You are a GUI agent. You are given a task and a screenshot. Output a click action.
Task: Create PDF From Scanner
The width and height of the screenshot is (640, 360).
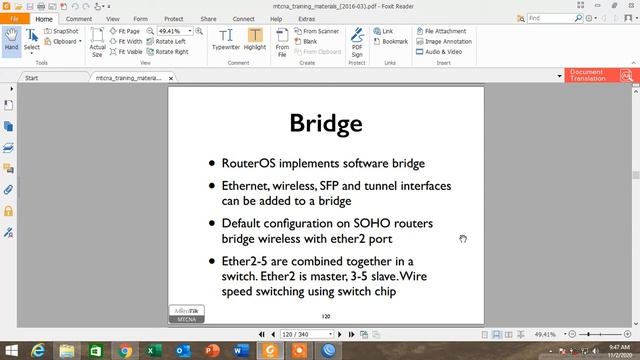[317, 31]
